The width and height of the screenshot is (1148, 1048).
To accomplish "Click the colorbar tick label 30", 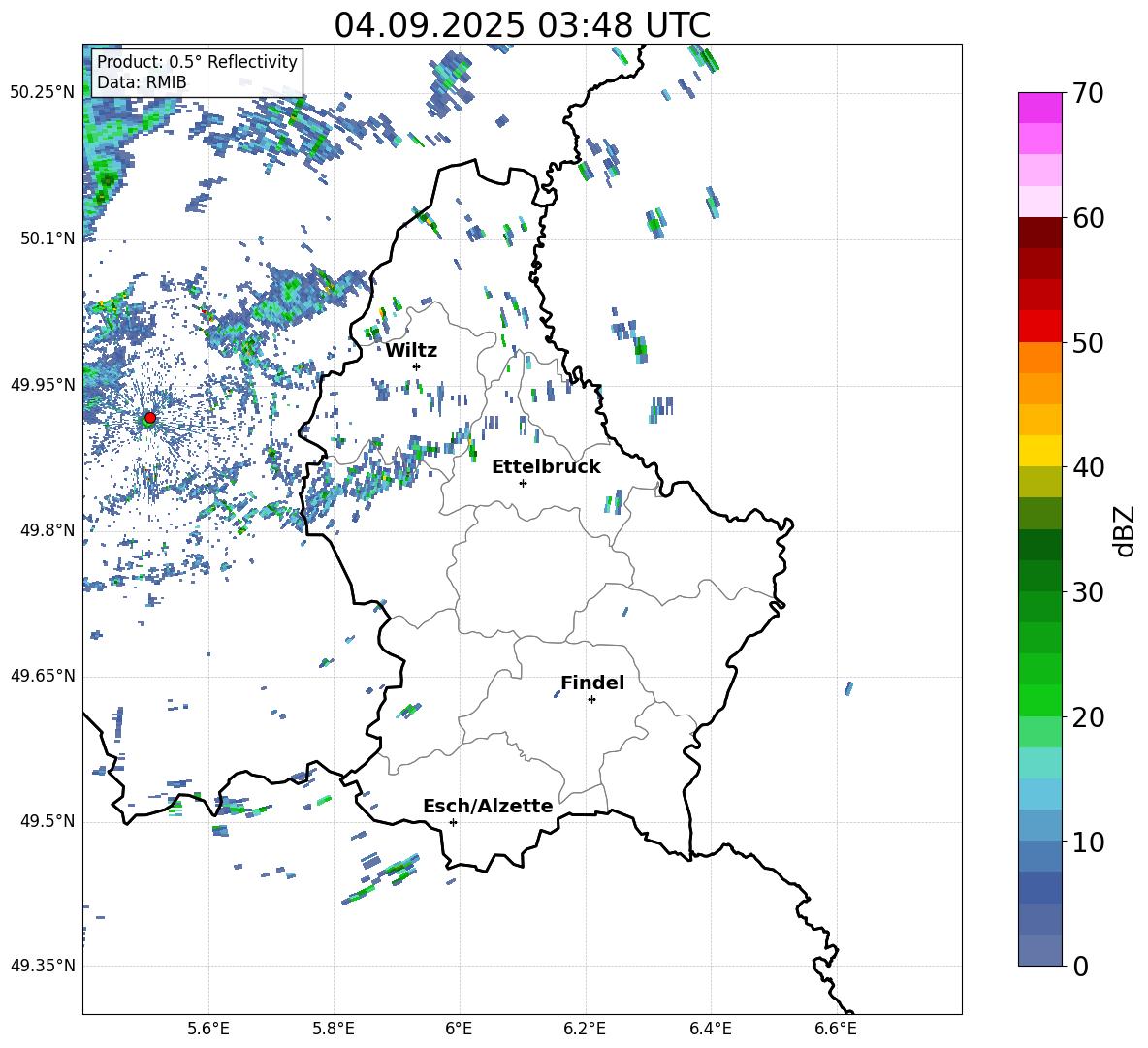I will [x=1088, y=592].
